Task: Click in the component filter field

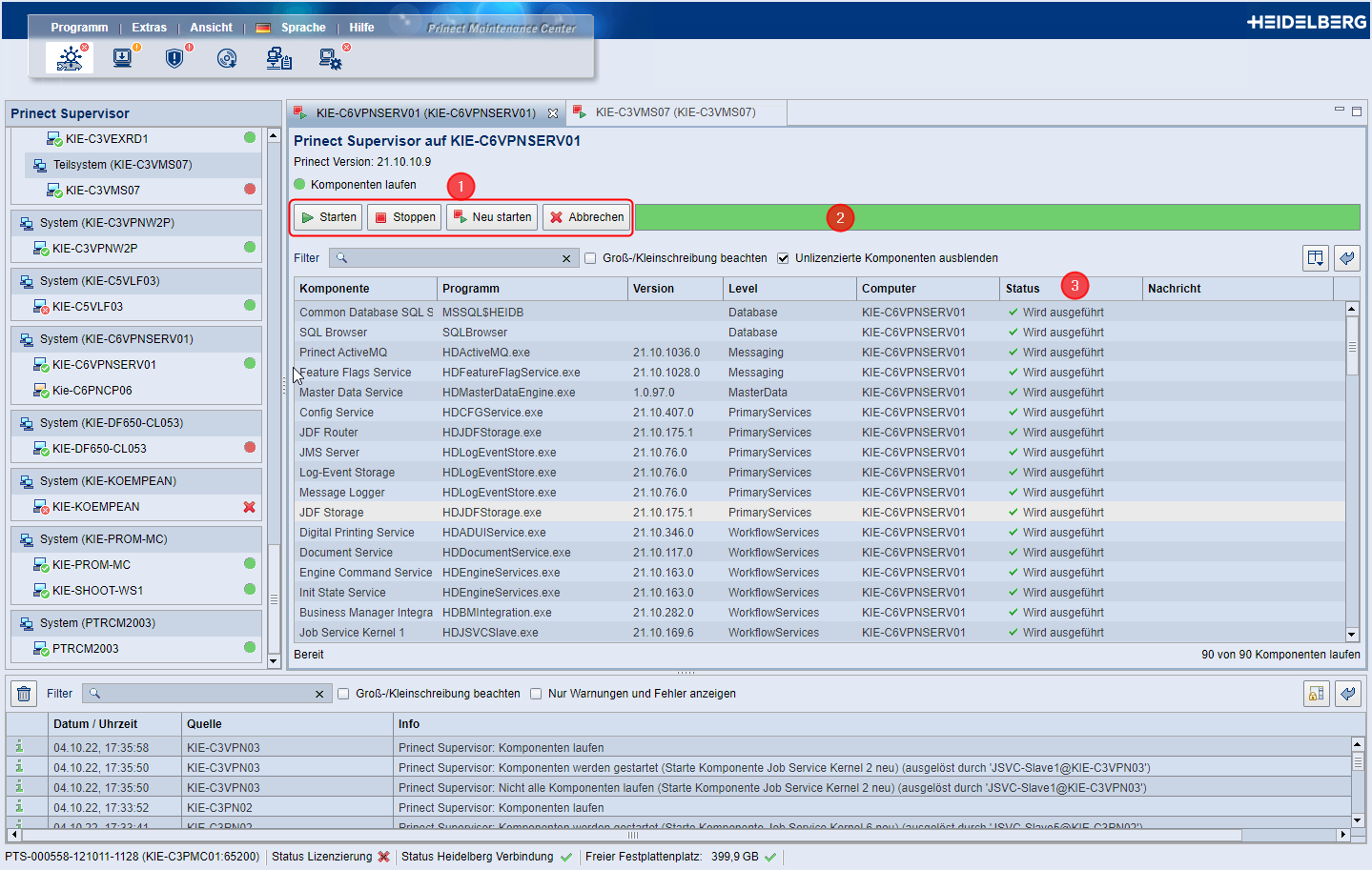Action: pyautogui.click(x=453, y=258)
